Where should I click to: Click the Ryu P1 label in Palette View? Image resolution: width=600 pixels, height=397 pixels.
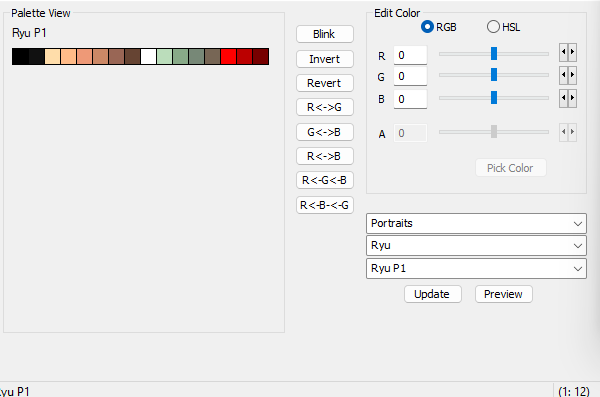29,33
